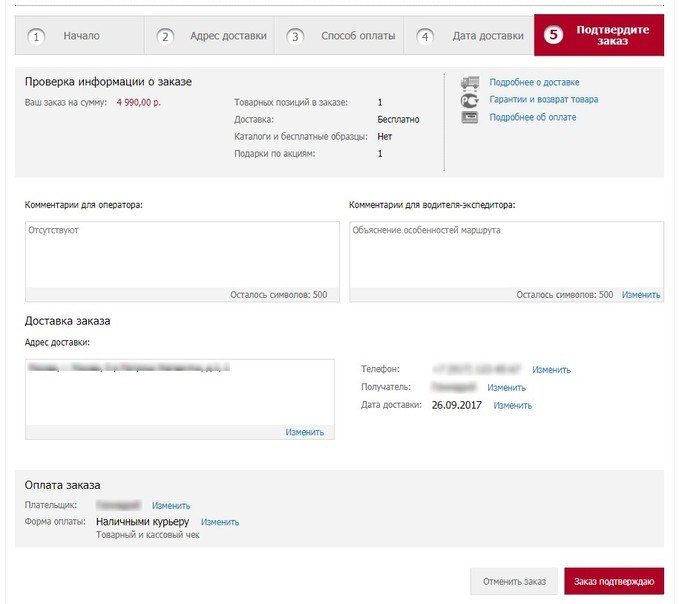Click Изменить under delivery address box
Image resolution: width=679 pixels, height=604 pixels.
tap(304, 432)
